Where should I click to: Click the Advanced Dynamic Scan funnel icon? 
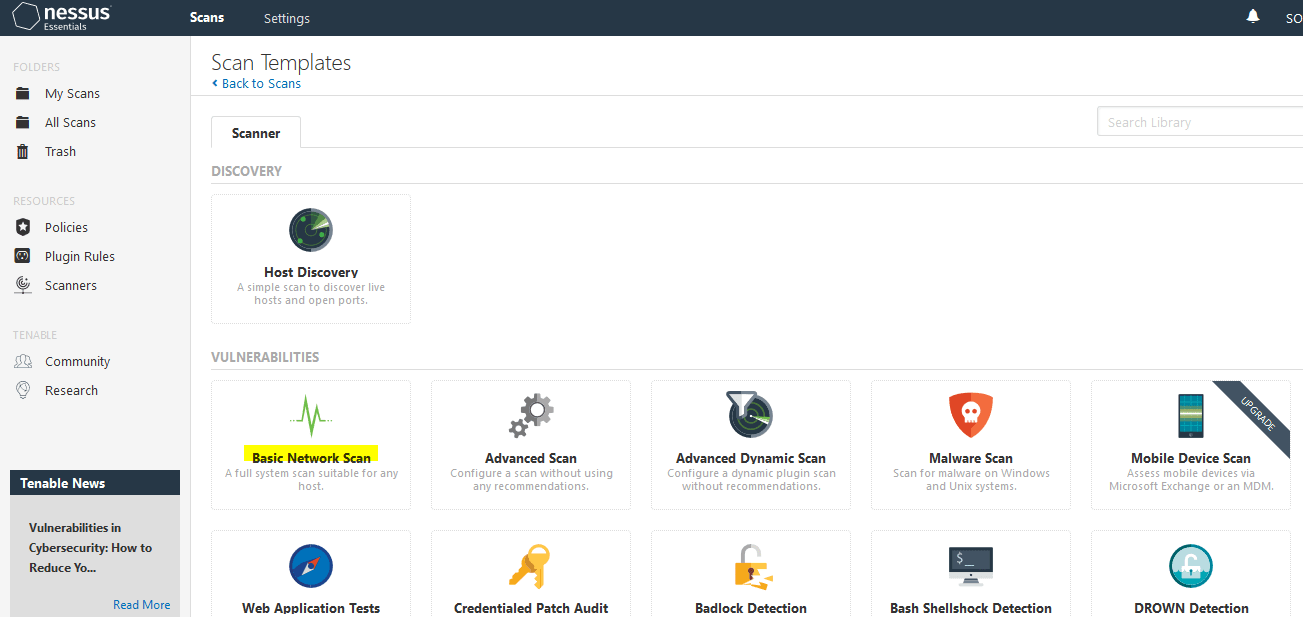pos(751,414)
